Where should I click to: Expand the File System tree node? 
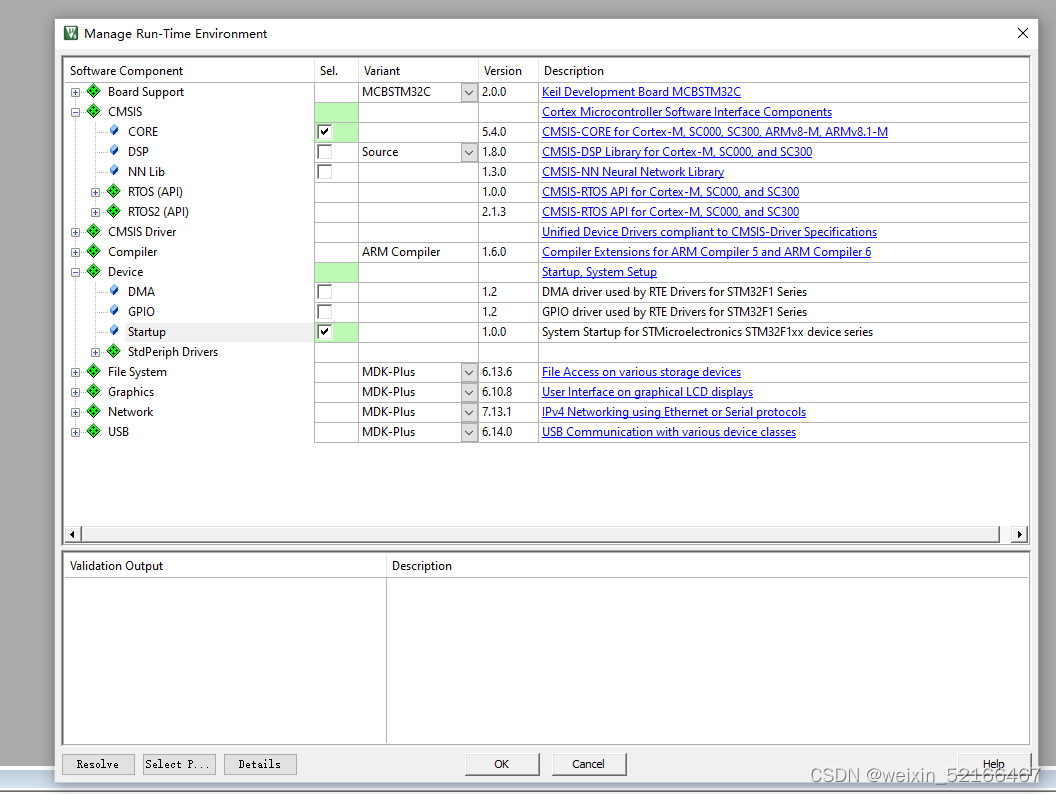click(x=75, y=372)
